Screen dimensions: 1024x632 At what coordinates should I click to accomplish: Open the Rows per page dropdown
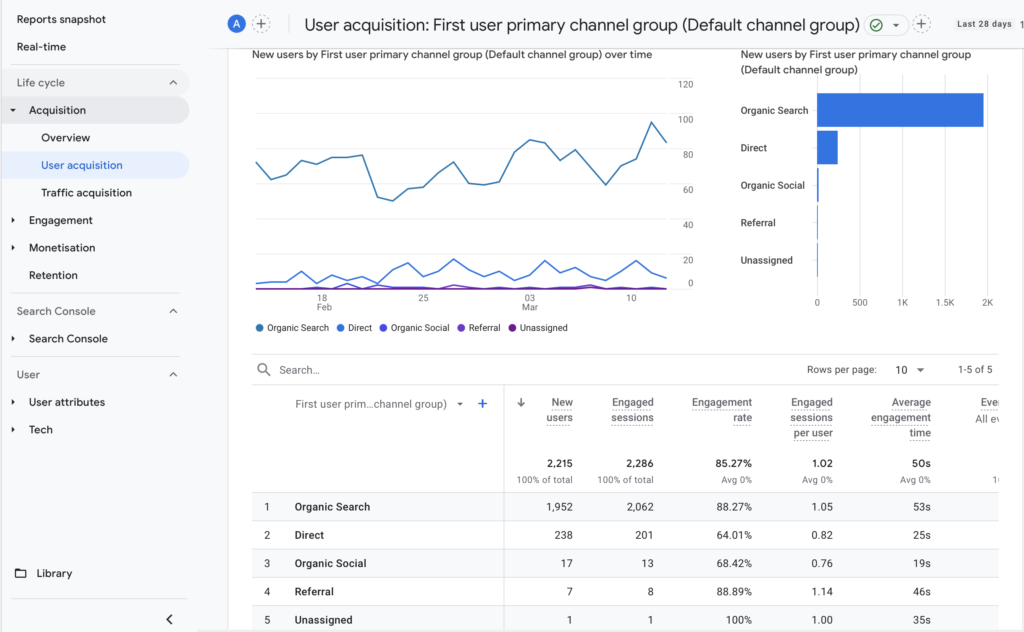909,370
